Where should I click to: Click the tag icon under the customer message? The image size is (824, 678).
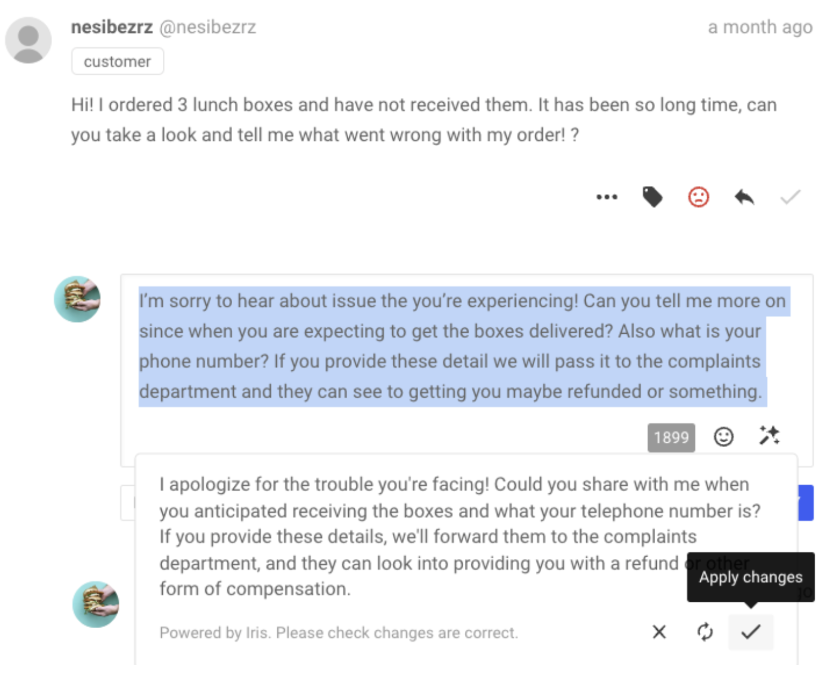pyautogui.click(x=652, y=197)
